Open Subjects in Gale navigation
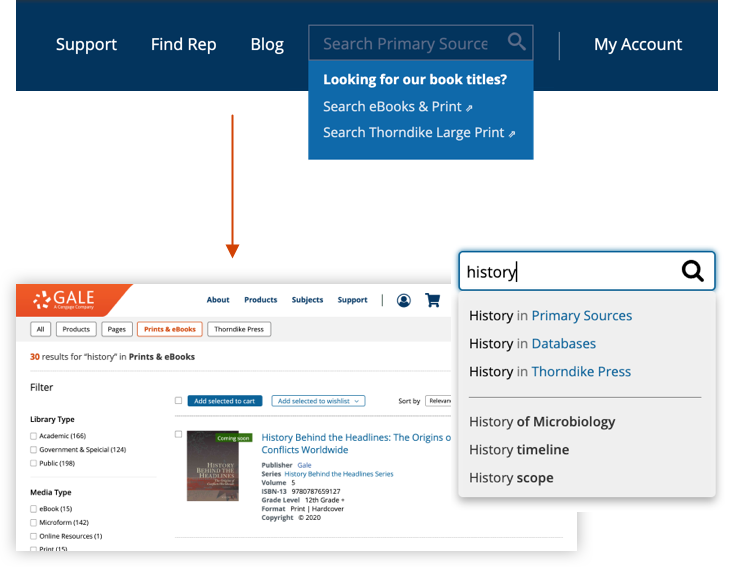The height and width of the screenshot is (567, 732). click(x=307, y=300)
